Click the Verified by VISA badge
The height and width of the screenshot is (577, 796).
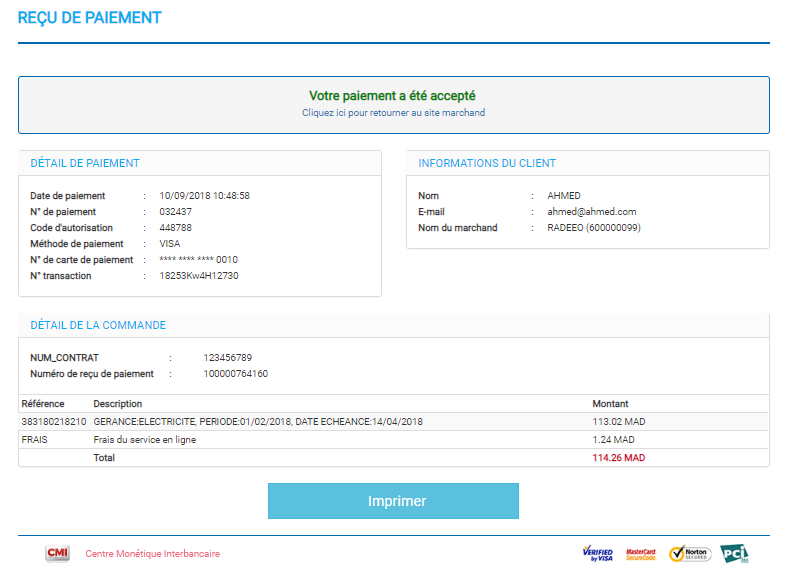598,554
